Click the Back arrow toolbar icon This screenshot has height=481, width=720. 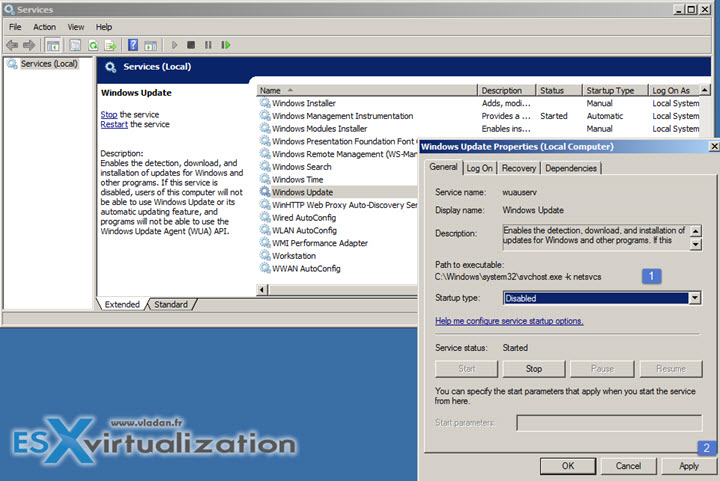tap(11, 45)
